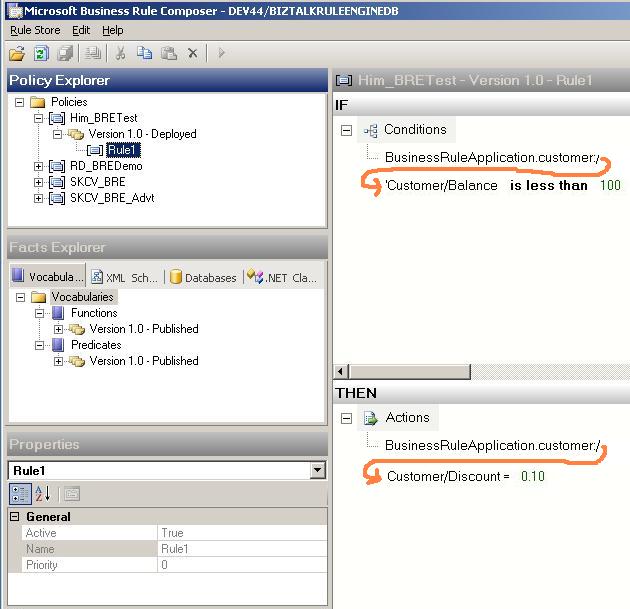The image size is (630, 609).
Task: Open the Rule1 properties dropdown
Action: pos(317,470)
